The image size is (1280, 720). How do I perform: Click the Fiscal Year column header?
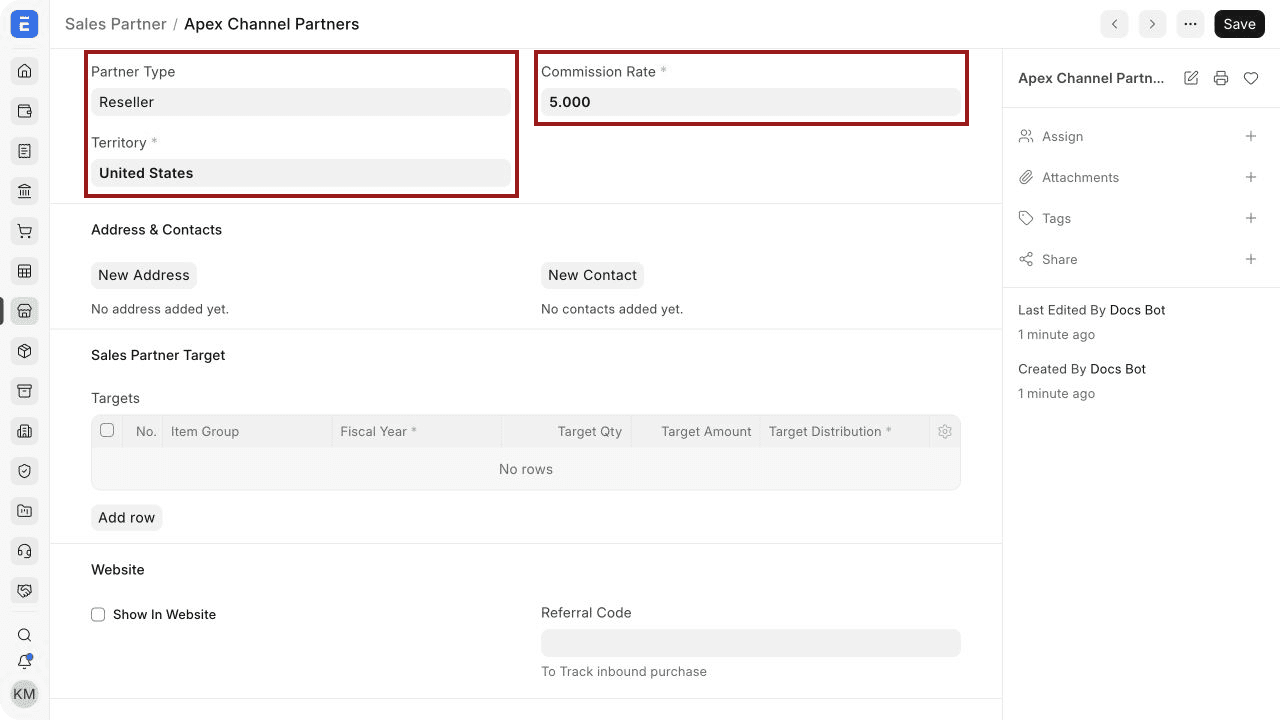point(416,432)
